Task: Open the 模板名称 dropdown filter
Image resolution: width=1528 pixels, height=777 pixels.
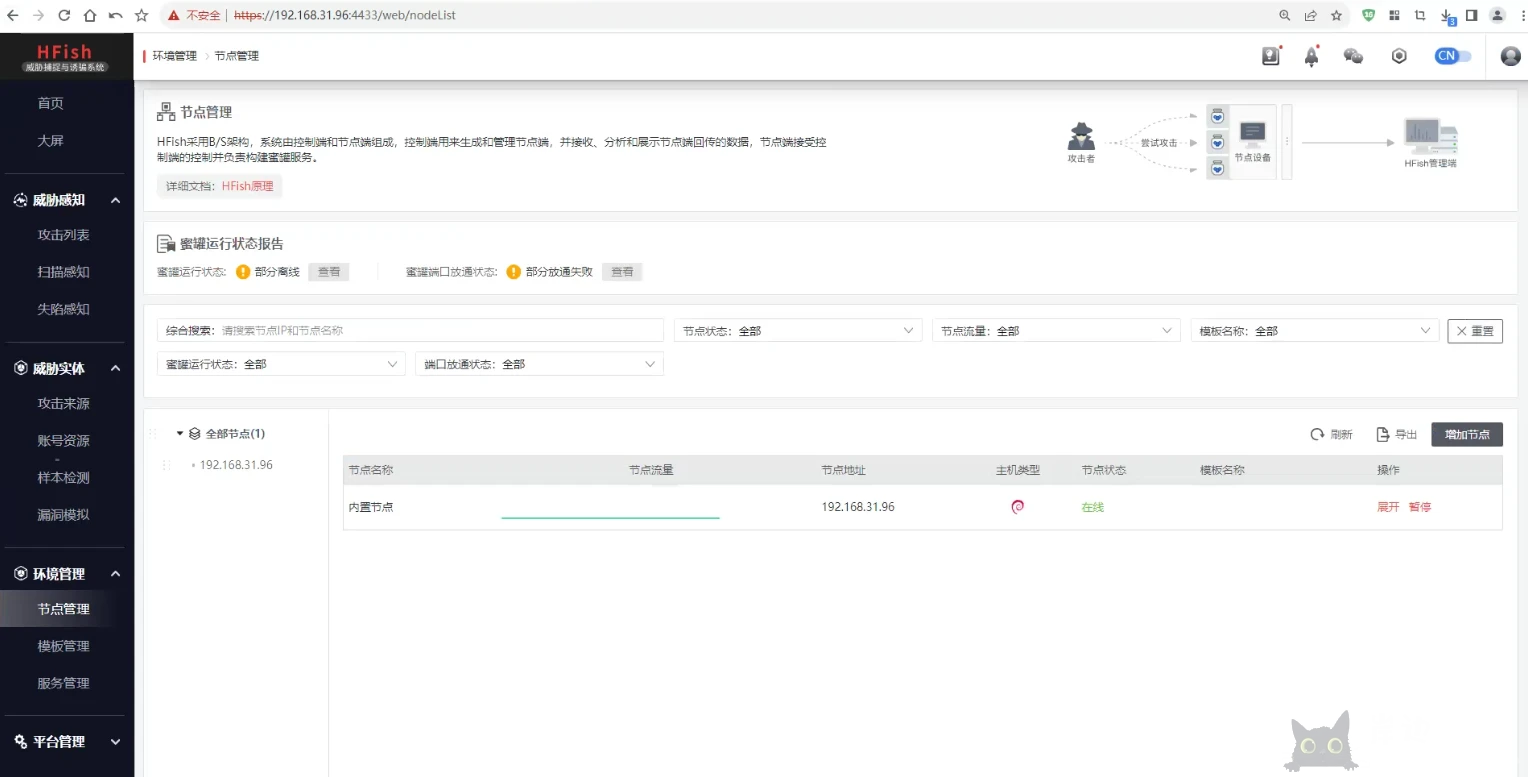Action: (1313, 331)
